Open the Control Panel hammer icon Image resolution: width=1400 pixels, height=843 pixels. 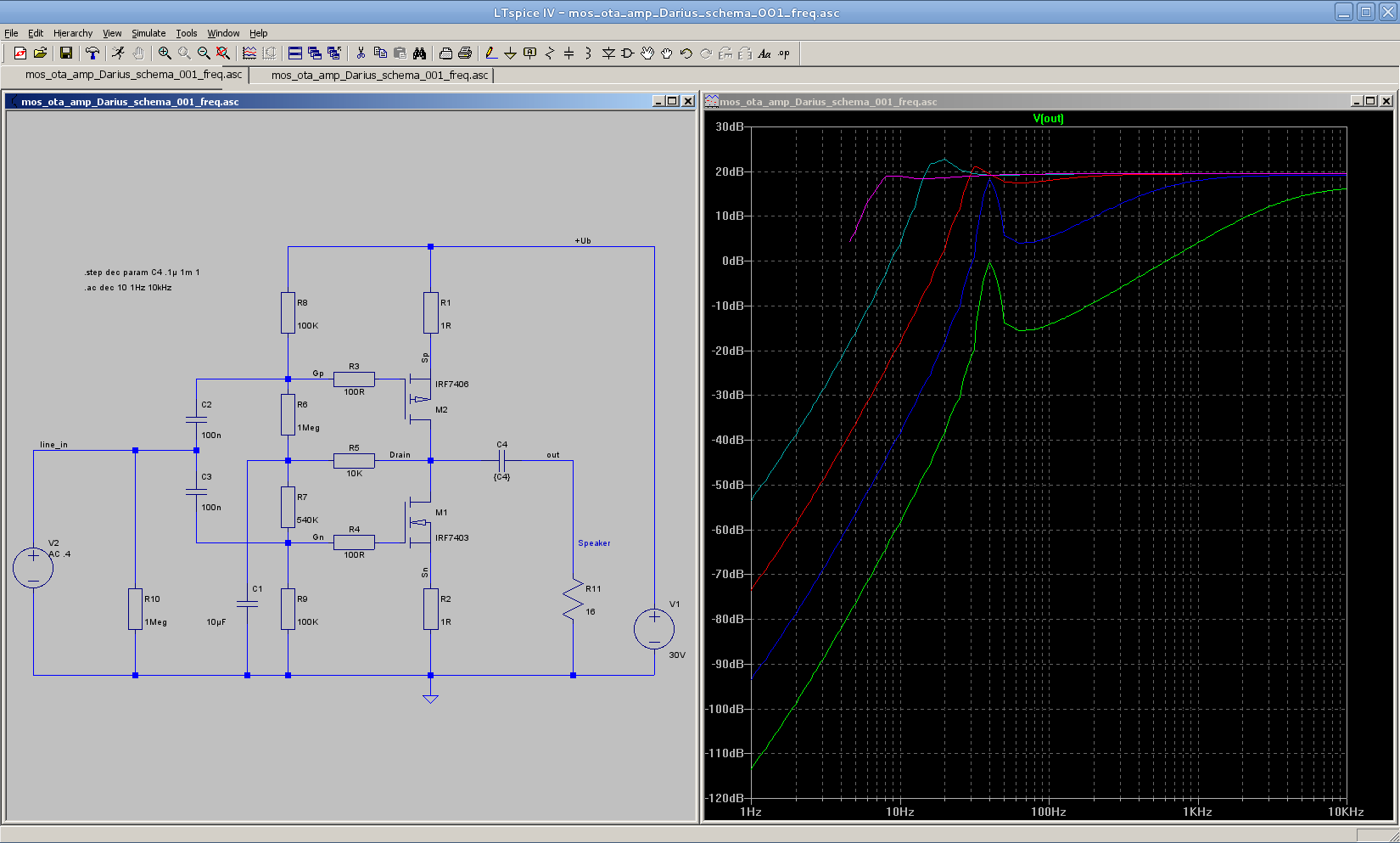tap(92, 53)
